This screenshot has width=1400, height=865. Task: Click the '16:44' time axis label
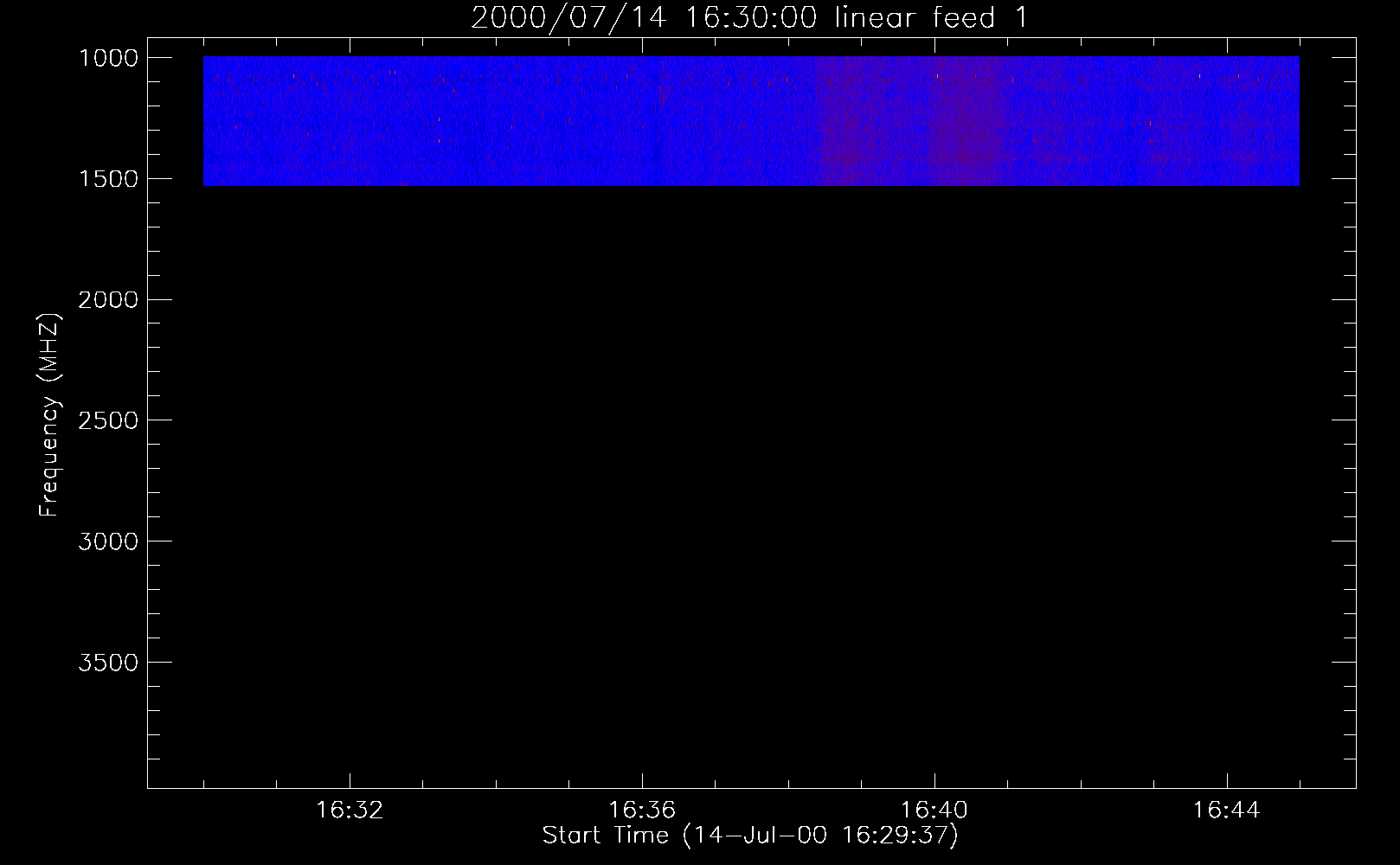point(1227,811)
